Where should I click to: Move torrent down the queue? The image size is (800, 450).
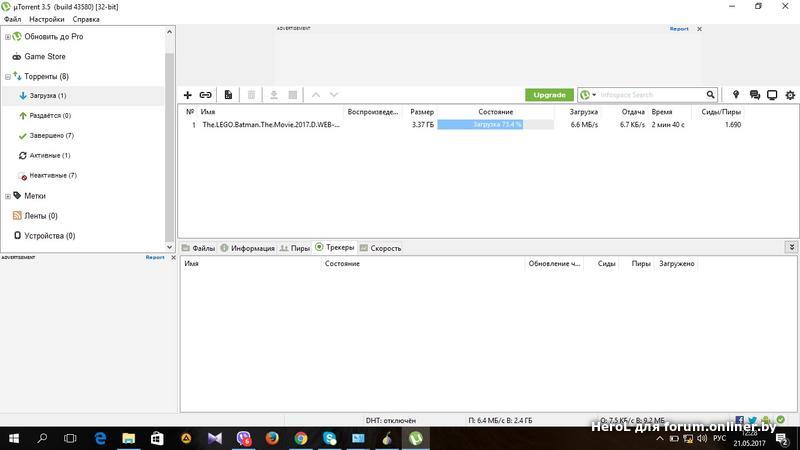[334, 95]
